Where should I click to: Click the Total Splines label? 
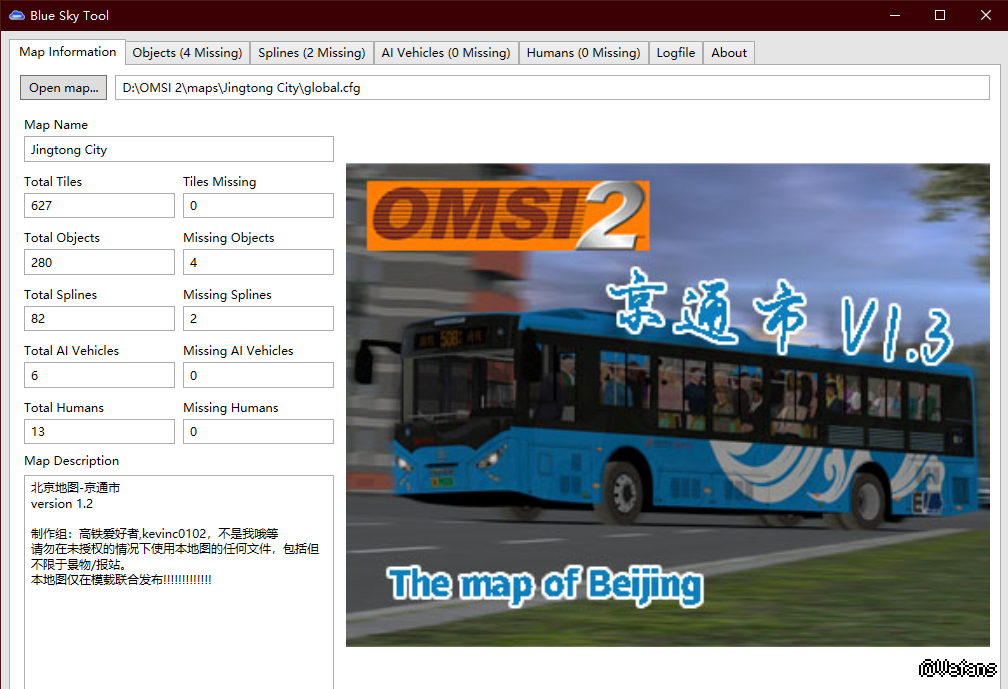tap(60, 294)
